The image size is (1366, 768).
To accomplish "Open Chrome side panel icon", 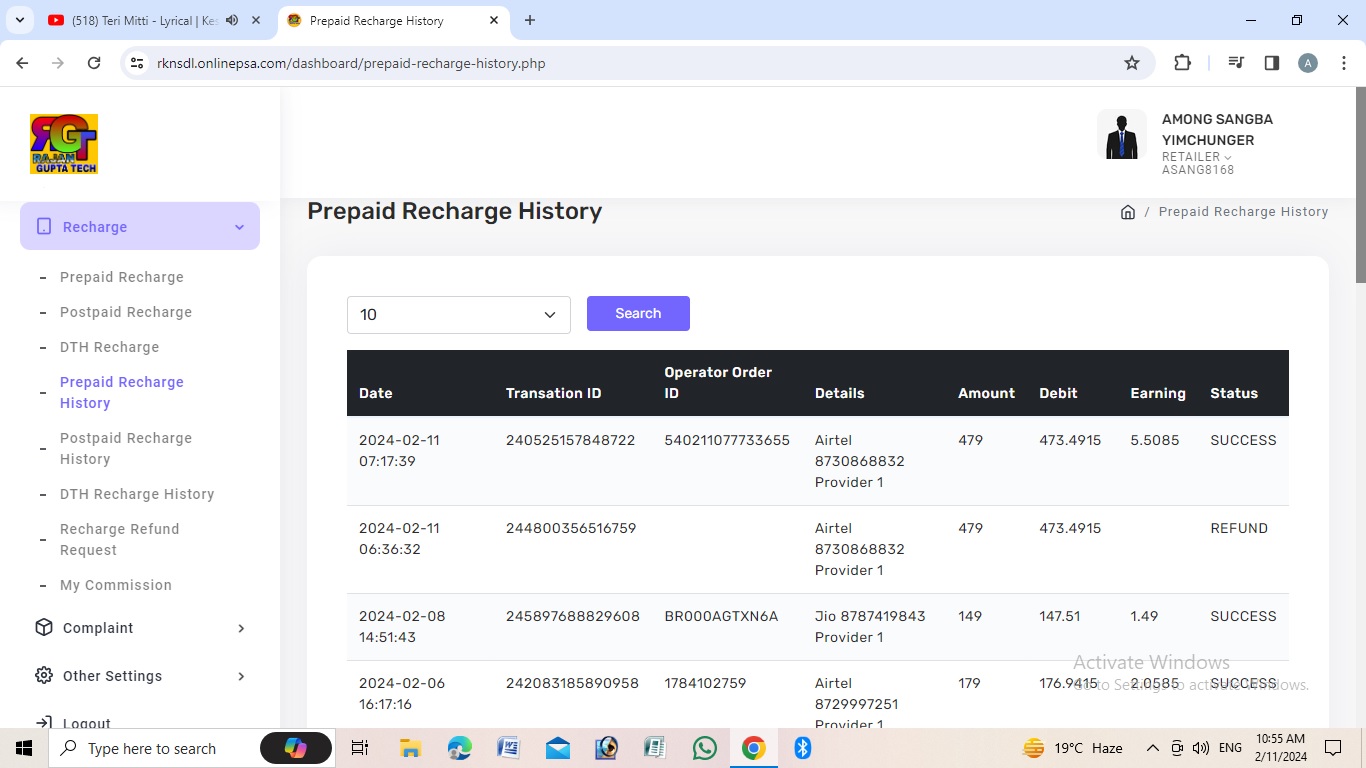I will coord(1272,63).
